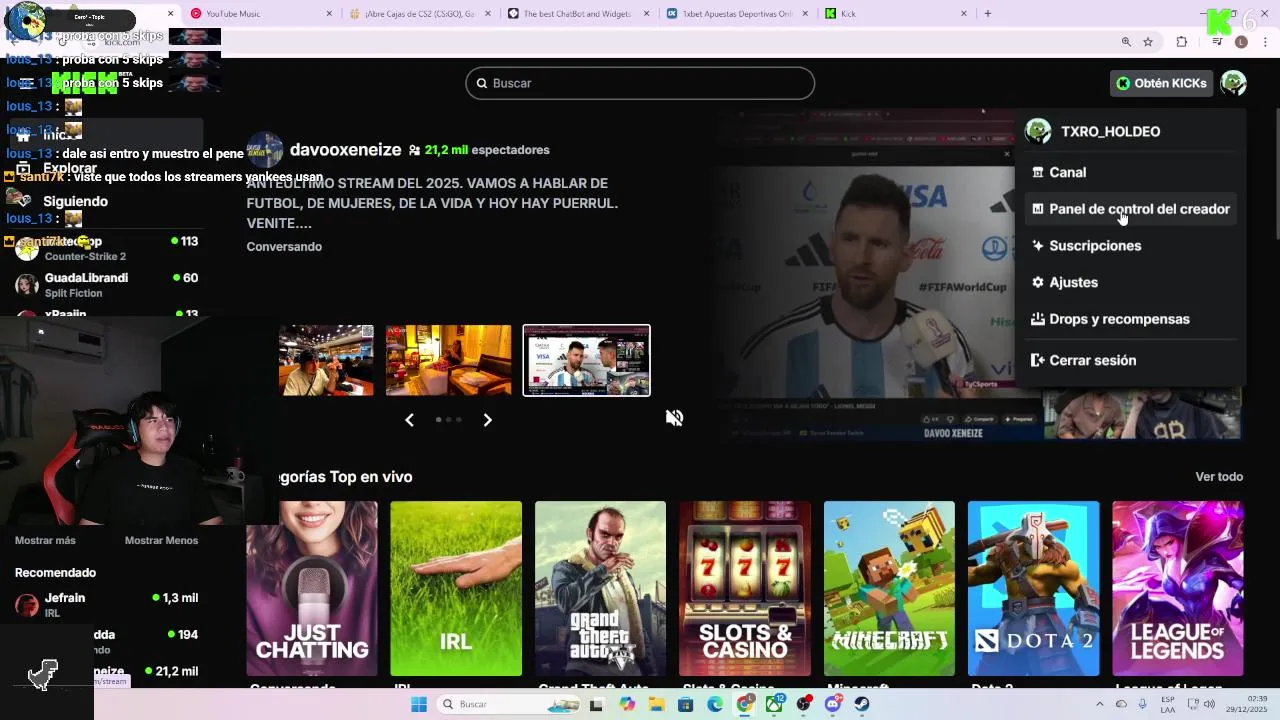
Task: Launch Copilot from the taskbar
Action: [x=627, y=705]
